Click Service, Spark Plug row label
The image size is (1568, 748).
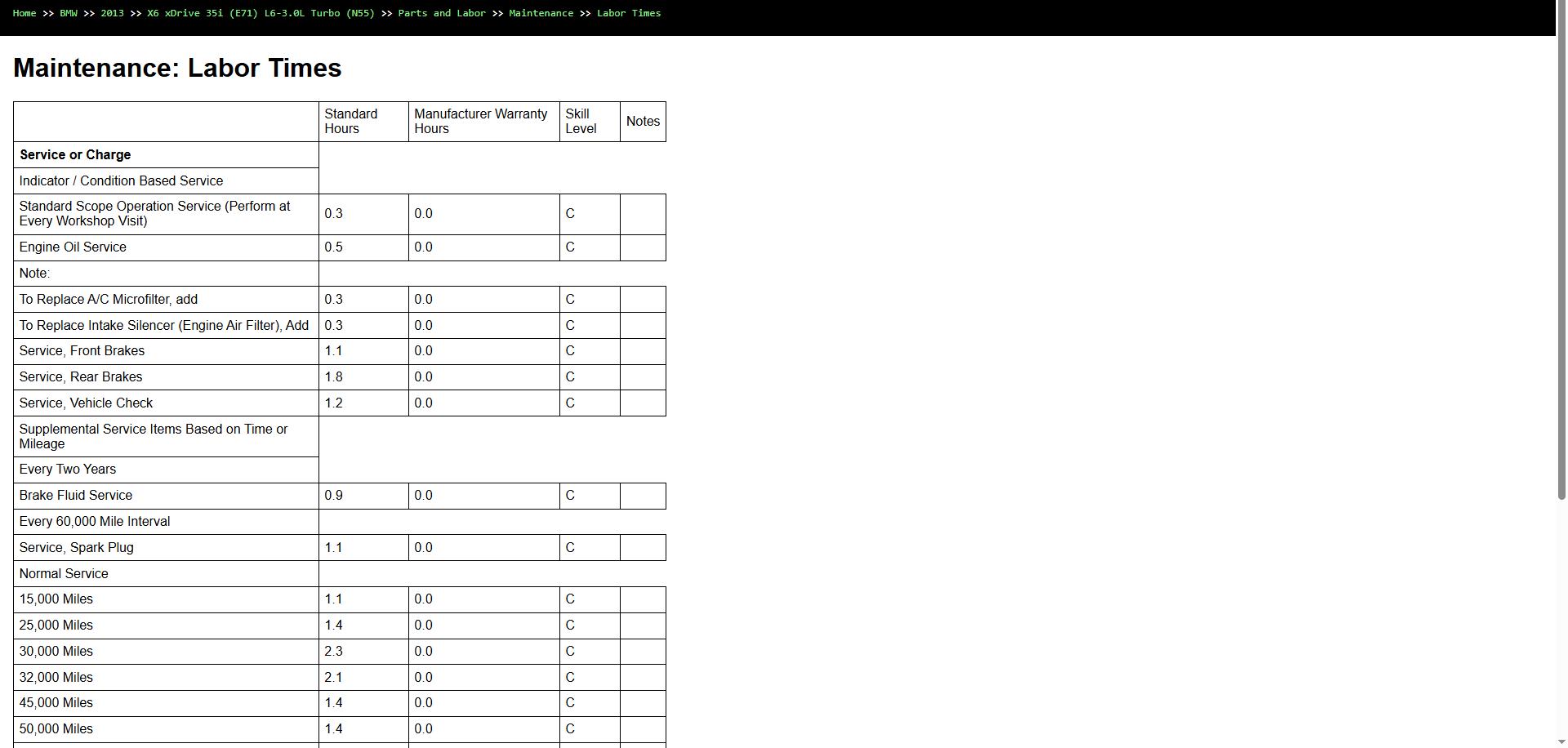click(x=77, y=548)
